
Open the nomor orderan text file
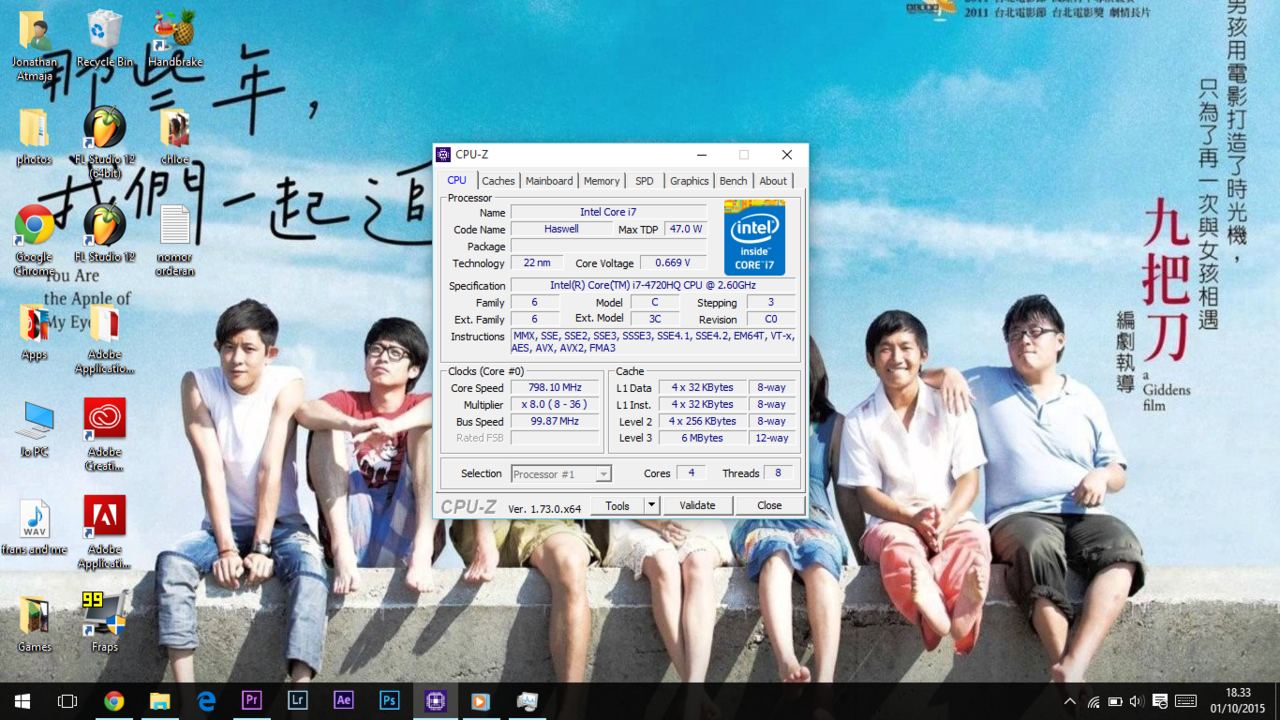[175, 240]
